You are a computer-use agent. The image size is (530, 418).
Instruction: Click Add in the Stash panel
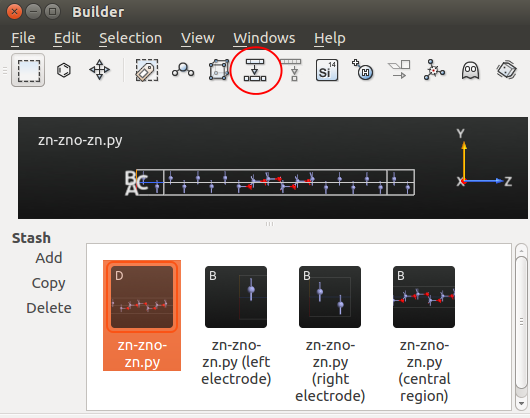[49, 258]
